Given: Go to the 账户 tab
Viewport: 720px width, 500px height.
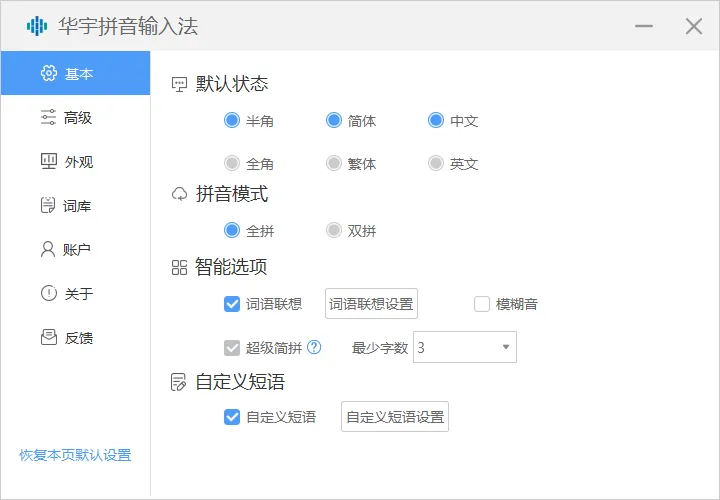Looking at the screenshot, I should 75,249.
